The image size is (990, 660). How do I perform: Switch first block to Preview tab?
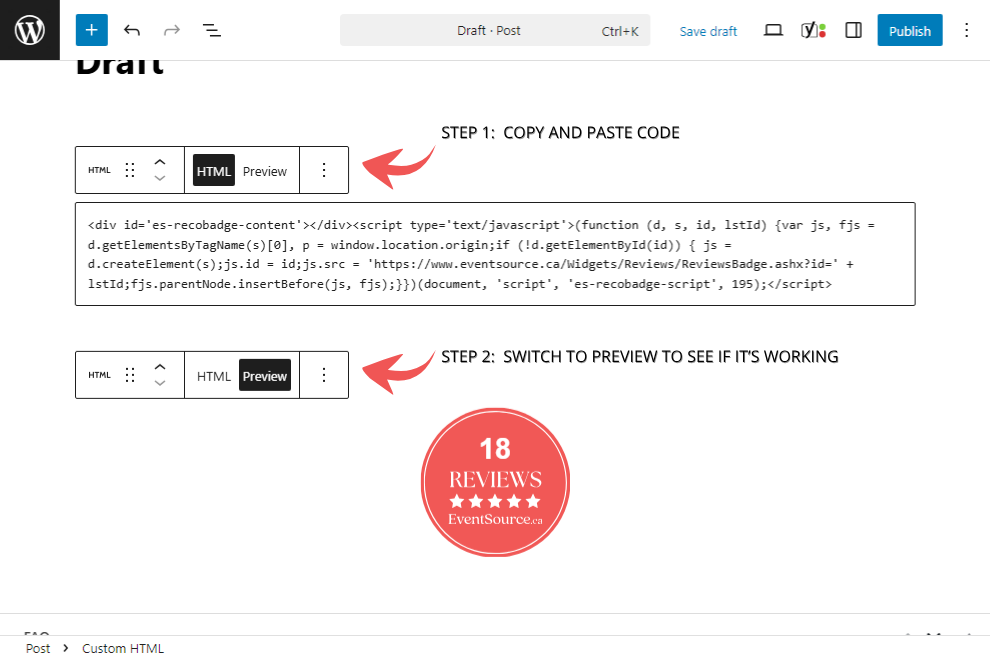point(265,171)
